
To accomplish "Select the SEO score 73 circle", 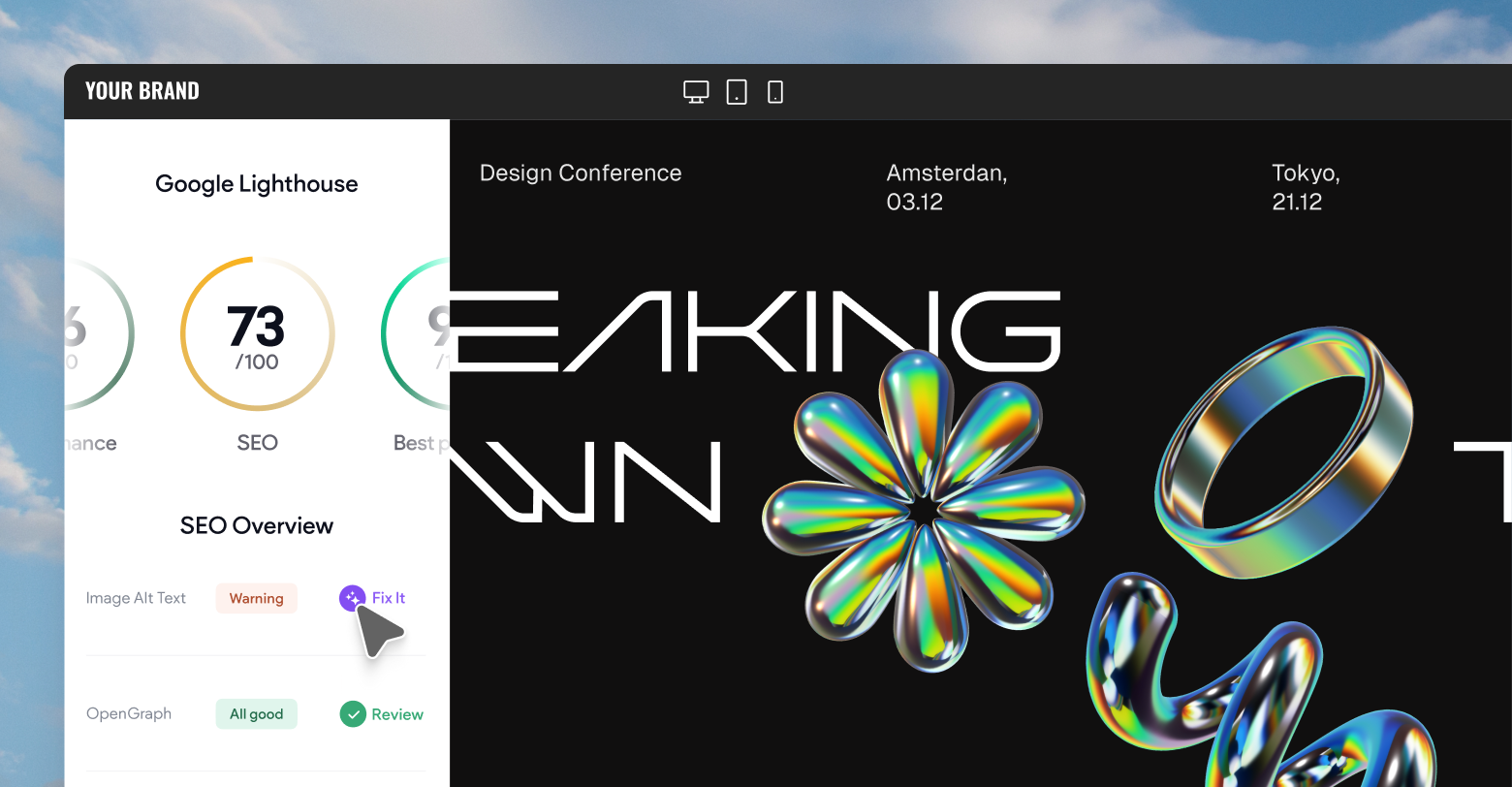I will pyautogui.click(x=257, y=334).
